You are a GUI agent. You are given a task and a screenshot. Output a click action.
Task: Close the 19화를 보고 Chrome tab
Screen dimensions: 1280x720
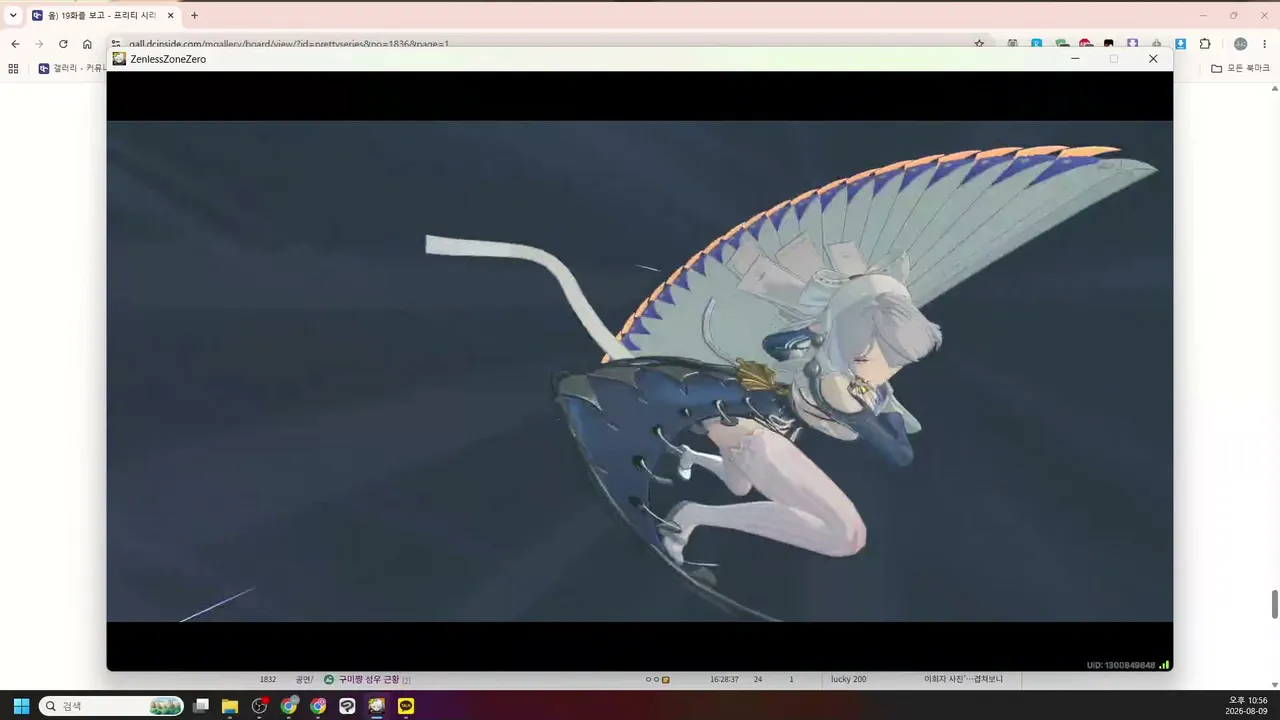pos(170,15)
